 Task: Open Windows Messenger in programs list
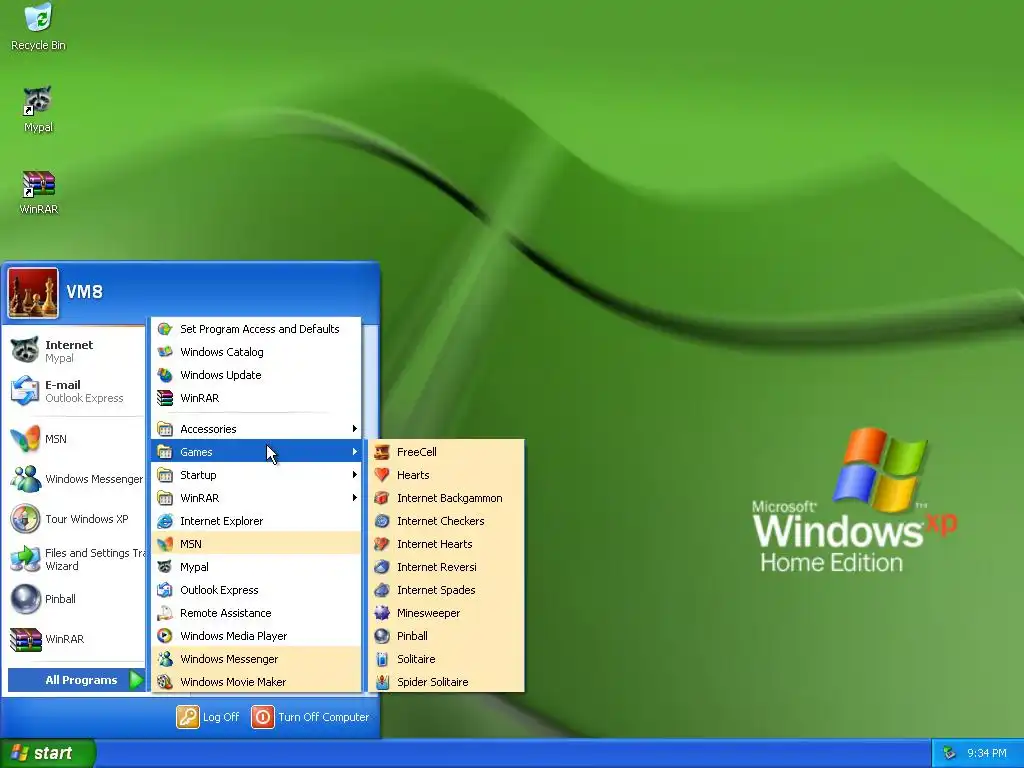pyautogui.click(x=256, y=659)
